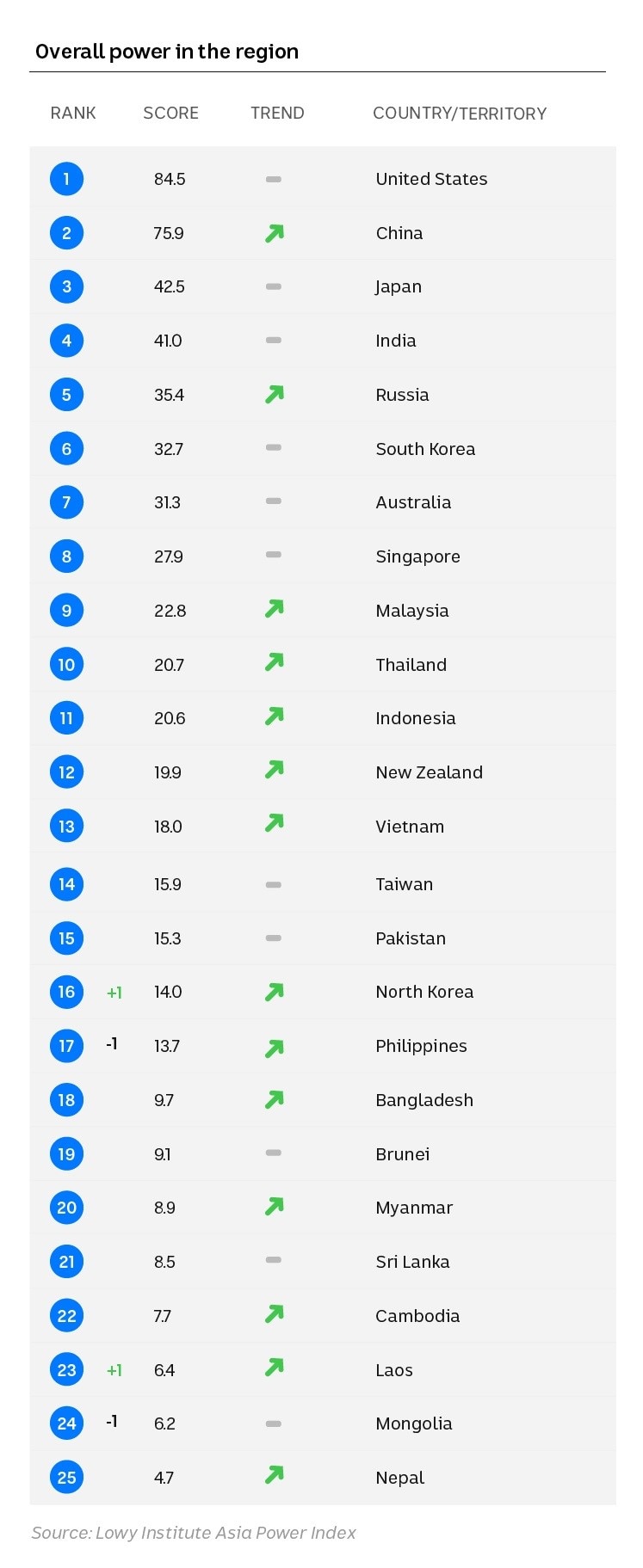Click the rank 5 badge for Russia
This screenshot has width=643, height=1568.
click(x=66, y=395)
